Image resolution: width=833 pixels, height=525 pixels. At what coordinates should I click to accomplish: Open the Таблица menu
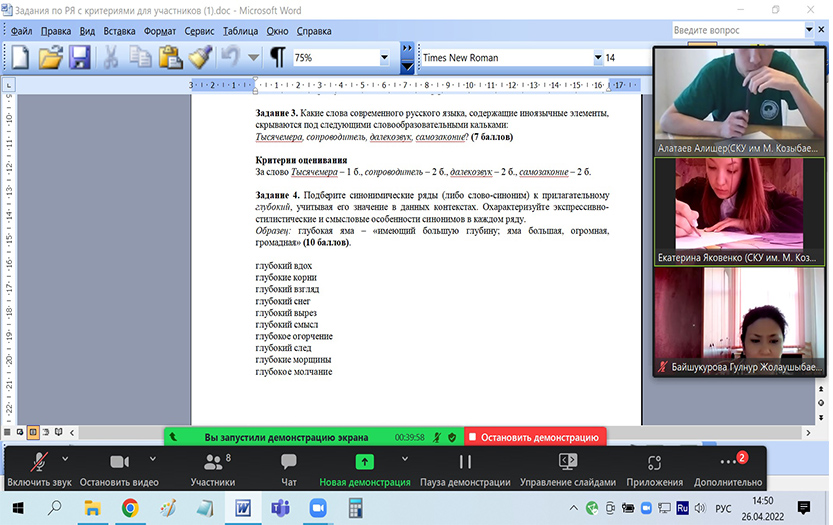[240, 31]
